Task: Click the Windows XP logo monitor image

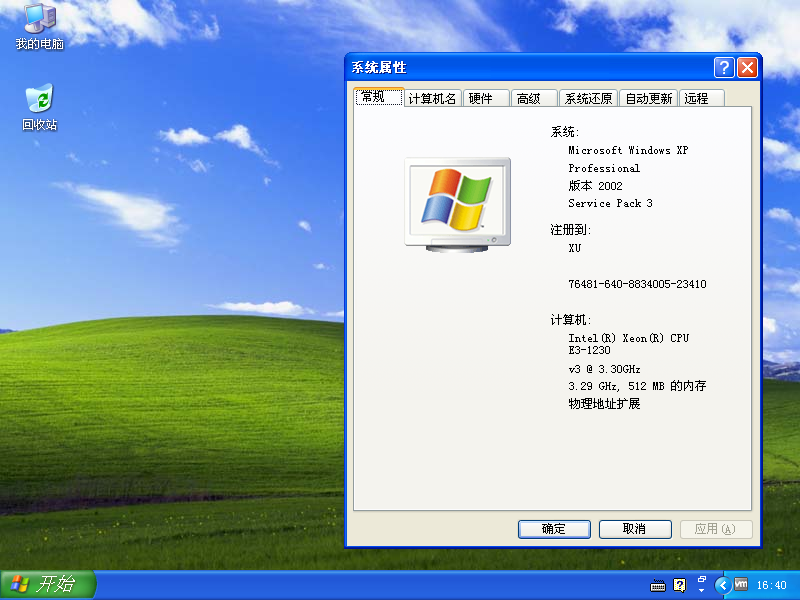Action: pyautogui.click(x=458, y=205)
